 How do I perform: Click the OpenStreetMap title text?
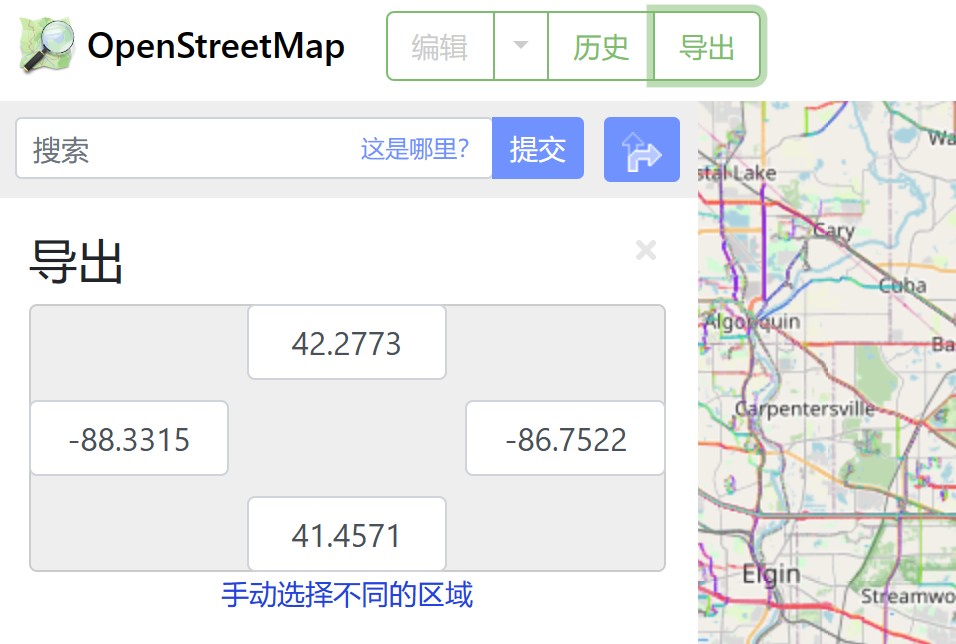(x=216, y=46)
